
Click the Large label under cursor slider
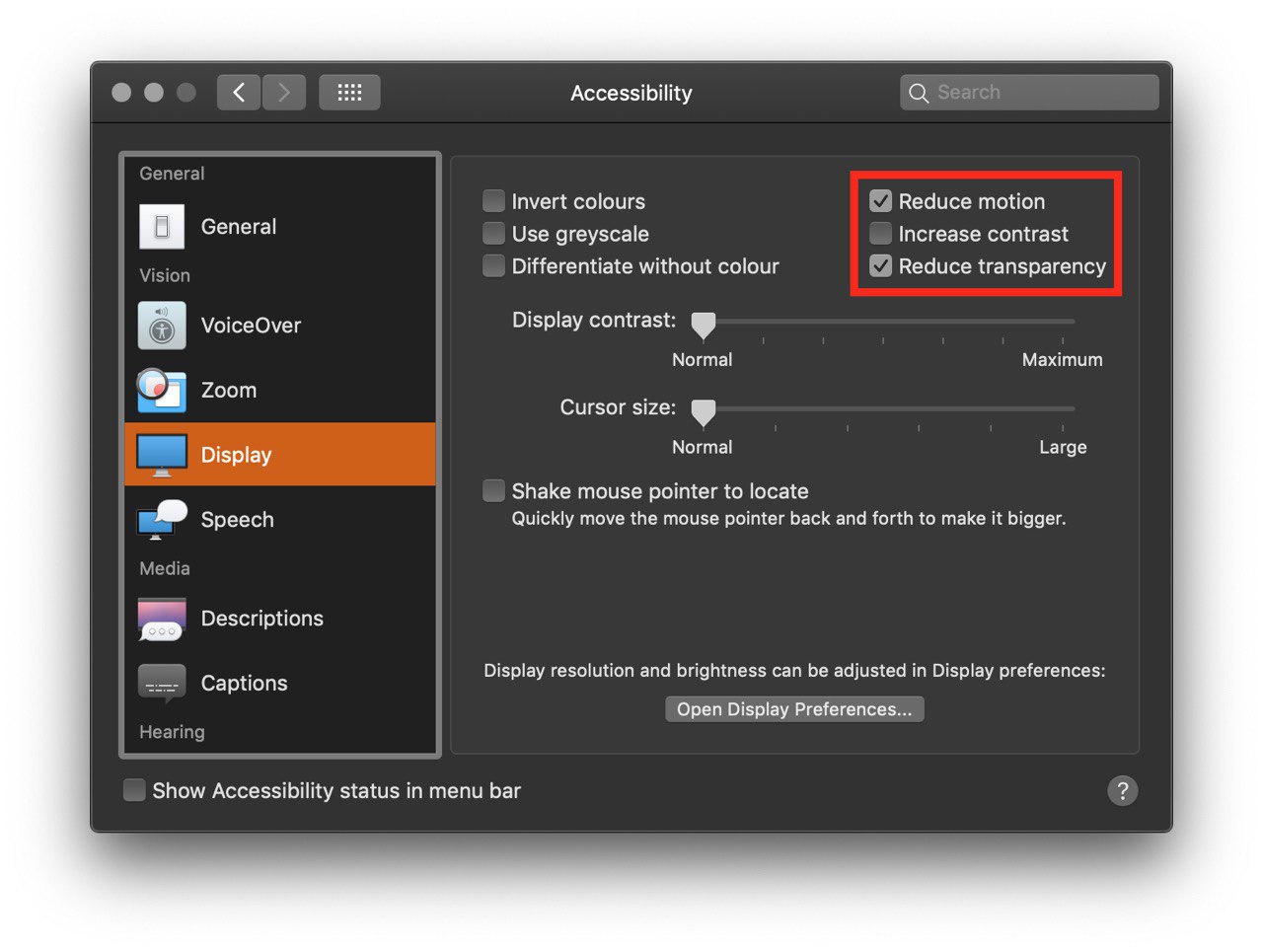[1063, 447]
